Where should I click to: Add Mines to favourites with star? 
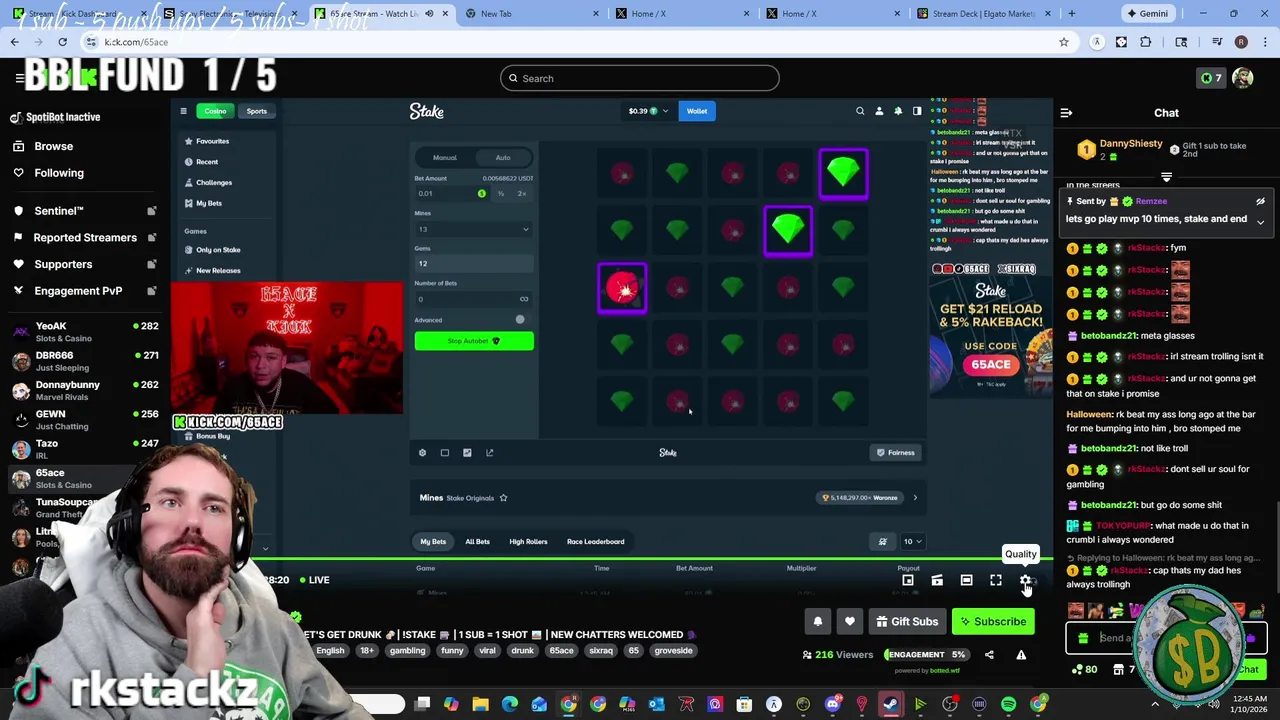click(x=503, y=497)
